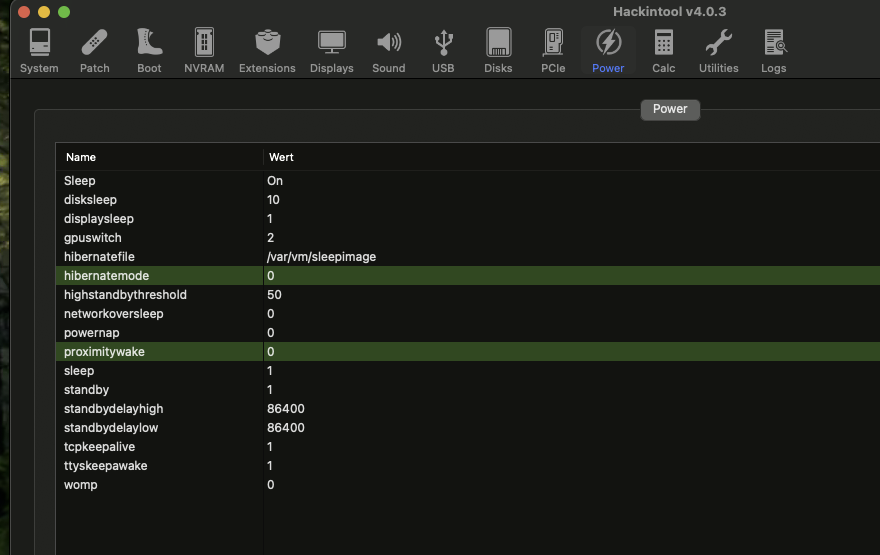Select the tcpkeepalive row
This screenshot has height=555, width=880.
[x=468, y=447]
